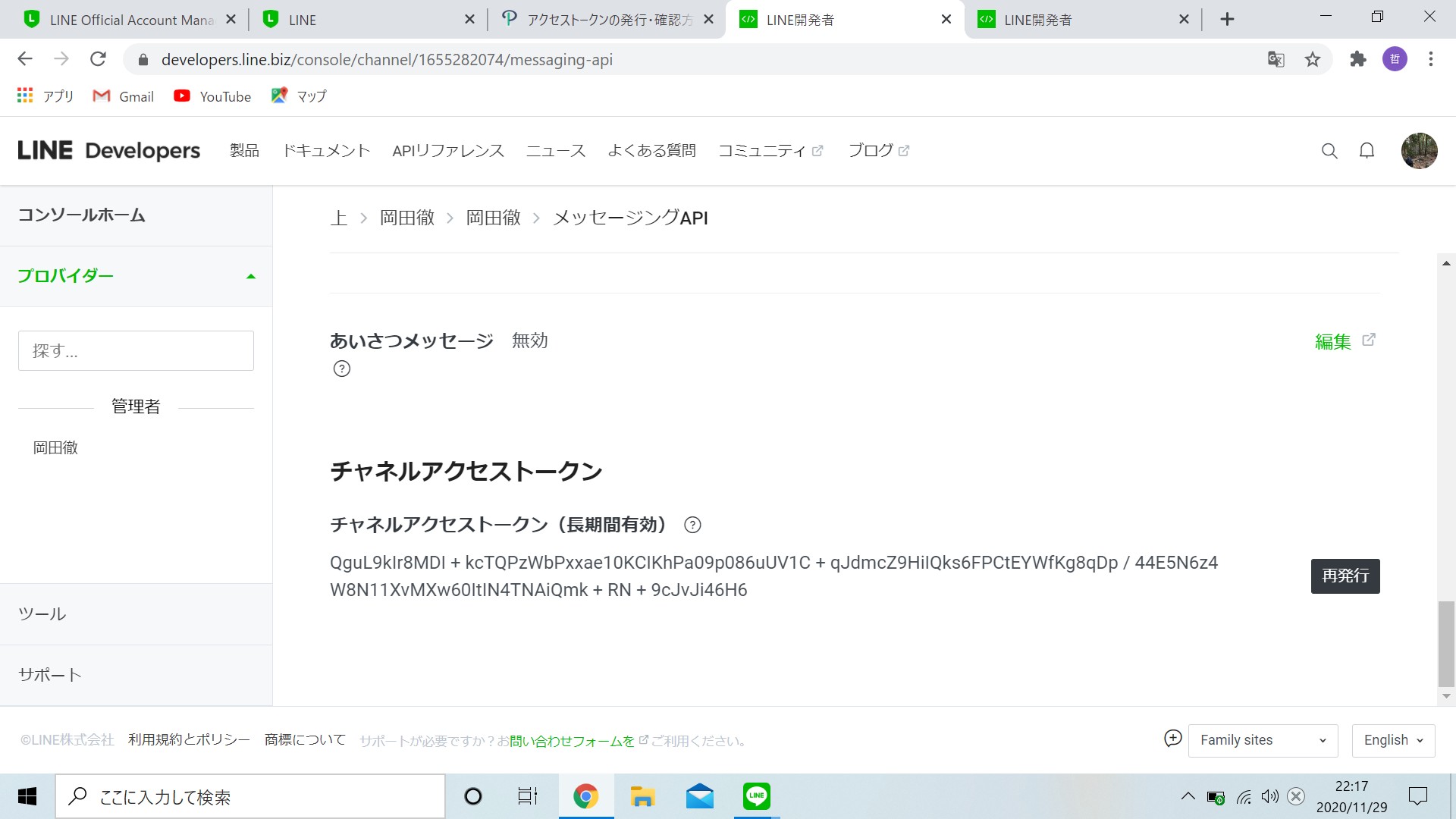Image resolution: width=1456 pixels, height=819 pixels.
Task: Bookmark this page with star icon
Action: 1313,59
